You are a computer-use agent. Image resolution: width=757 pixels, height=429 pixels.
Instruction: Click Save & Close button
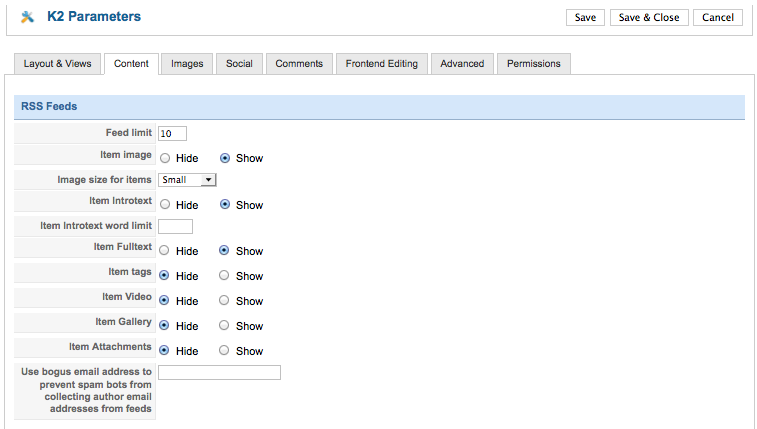point(649,17)
